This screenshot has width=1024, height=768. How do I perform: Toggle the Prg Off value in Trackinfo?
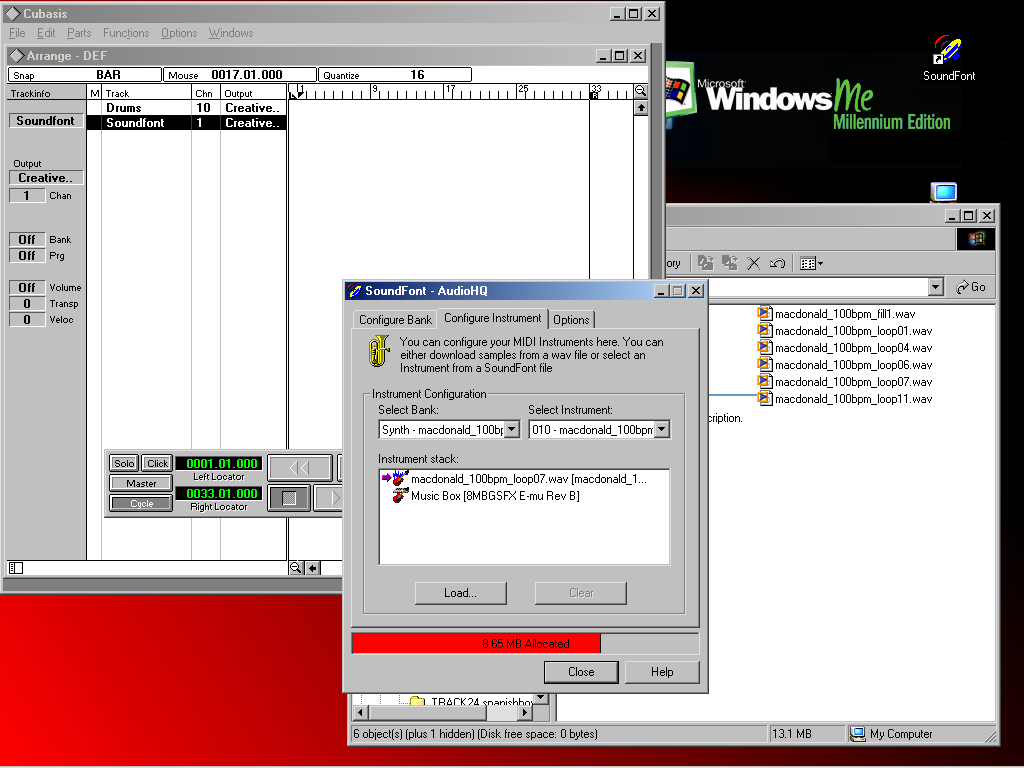(27, 255)
